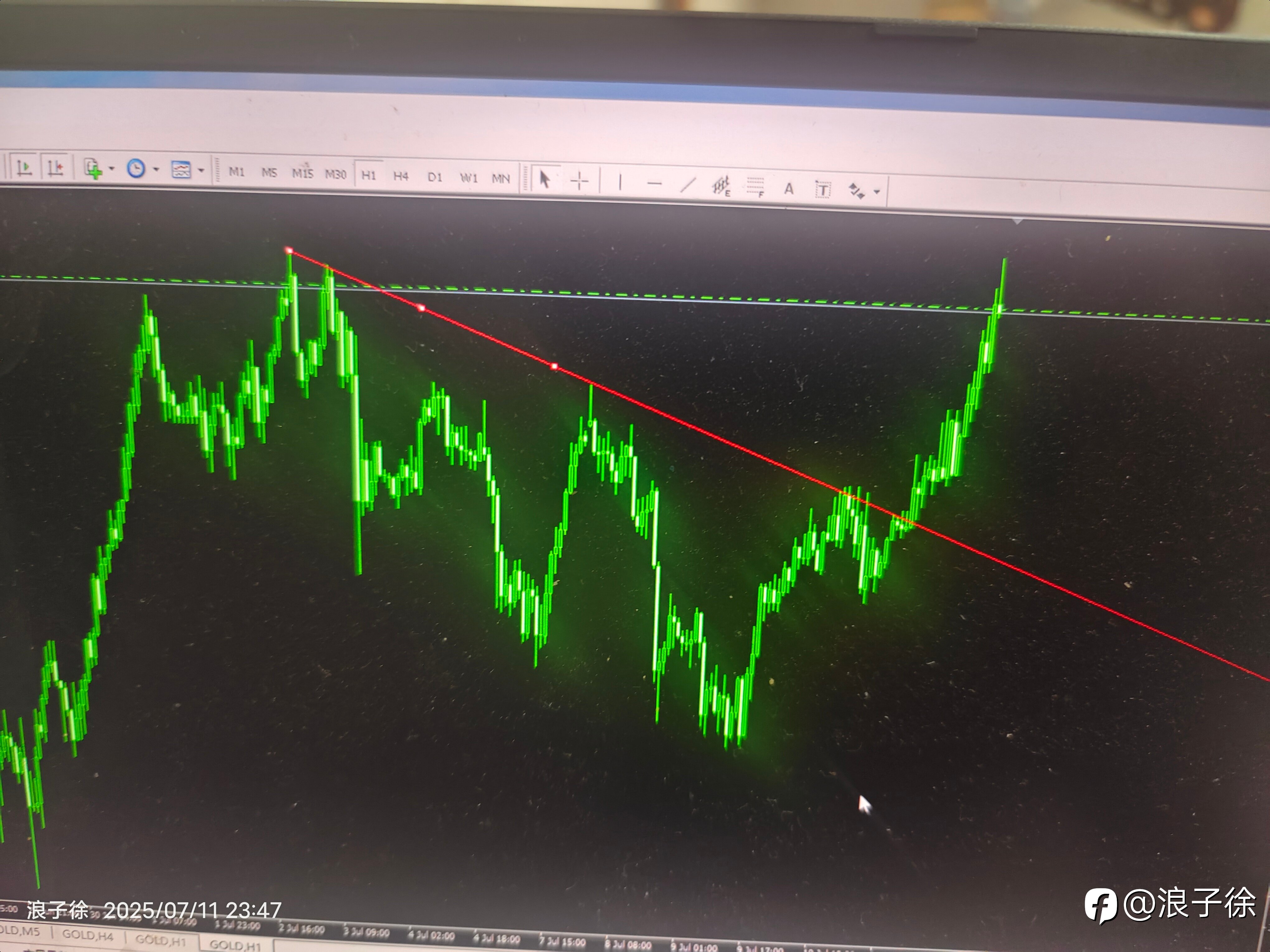
Task: Draw a vertical line tool
Action: [619, 183]
